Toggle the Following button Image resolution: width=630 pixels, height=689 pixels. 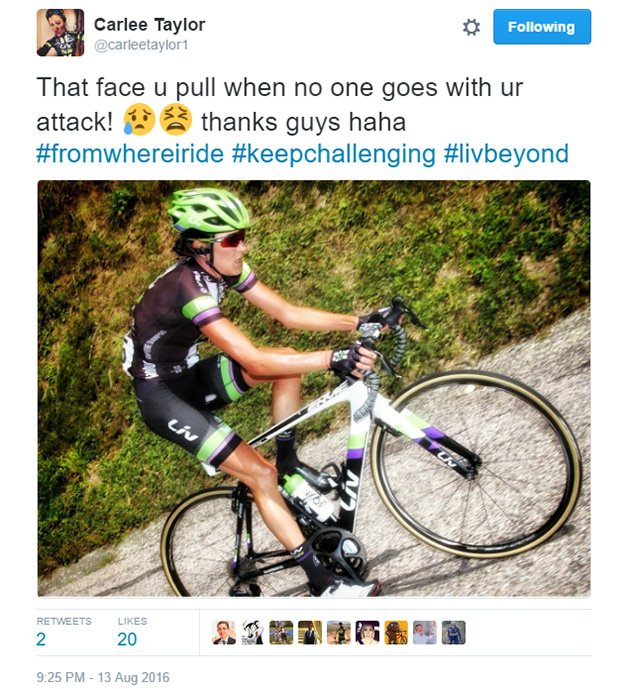pos(542,27)
